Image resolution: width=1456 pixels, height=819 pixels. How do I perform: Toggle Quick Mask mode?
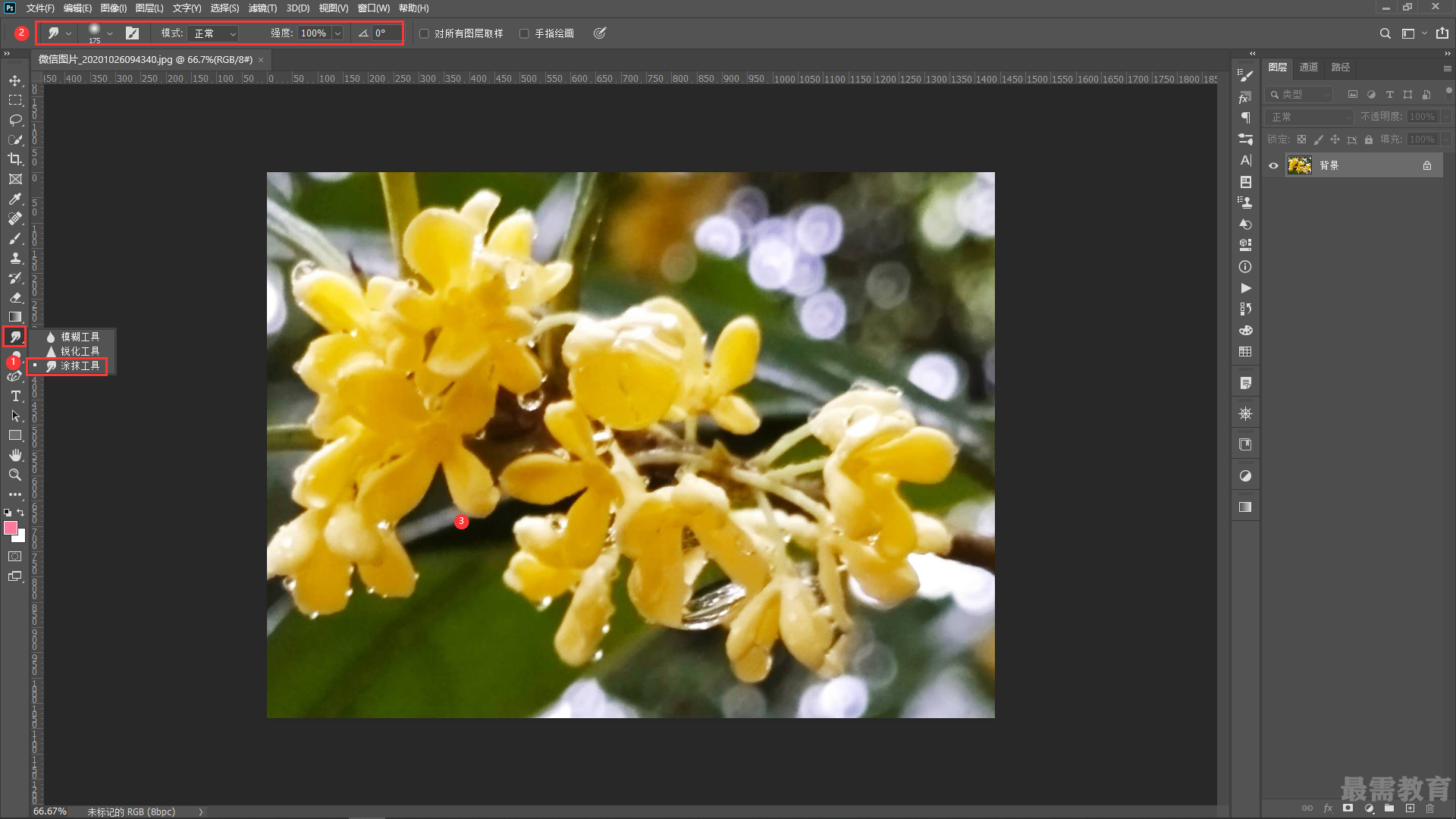(x=15, y=557)
